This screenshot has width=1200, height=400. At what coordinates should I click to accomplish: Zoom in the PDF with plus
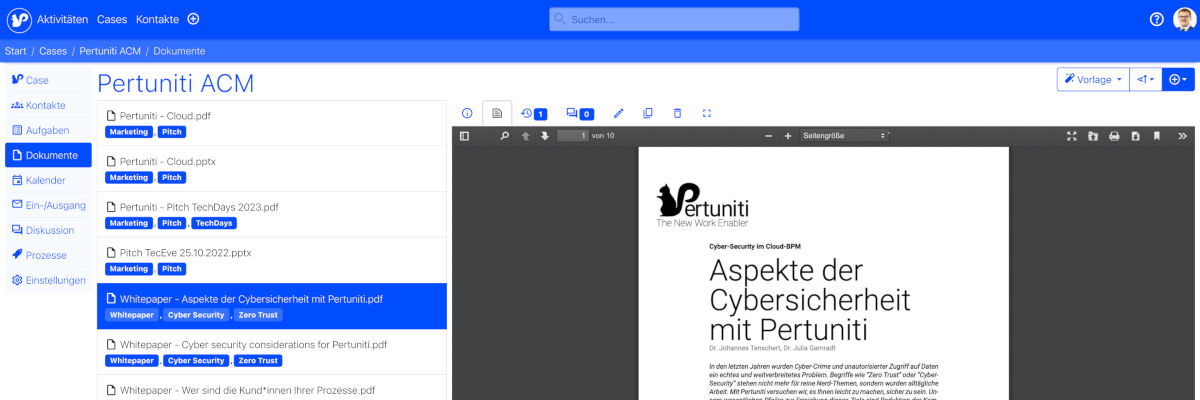point(788,136)
